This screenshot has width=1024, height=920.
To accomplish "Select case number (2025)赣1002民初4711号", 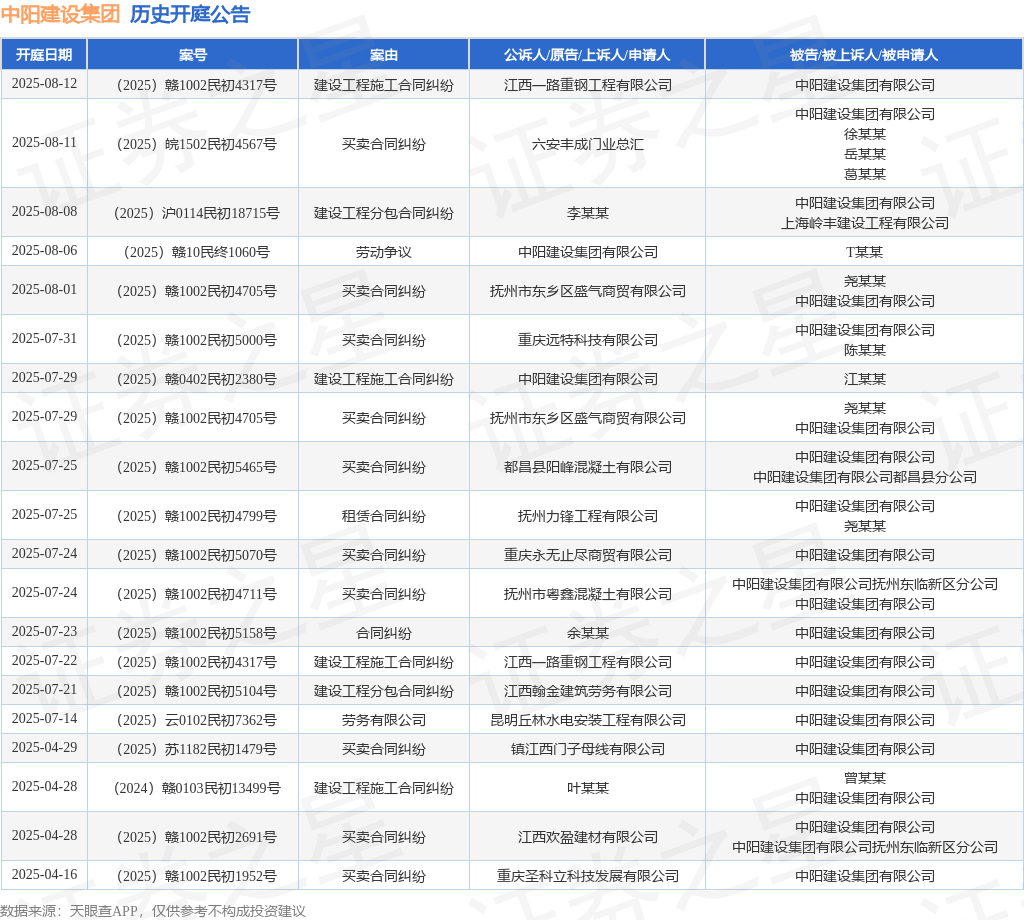I will [197, 594].
